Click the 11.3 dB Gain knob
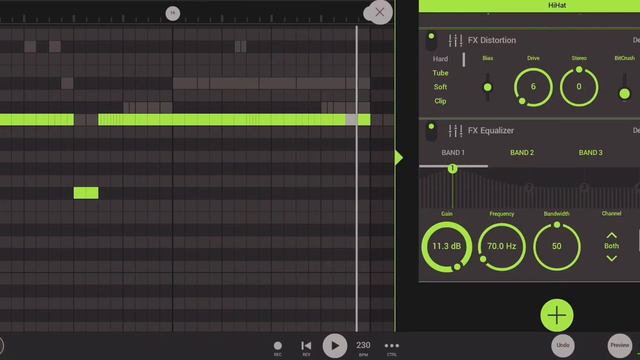Viewport: 640px width, 360px height. pyautogui.click(x=447, y=247)
